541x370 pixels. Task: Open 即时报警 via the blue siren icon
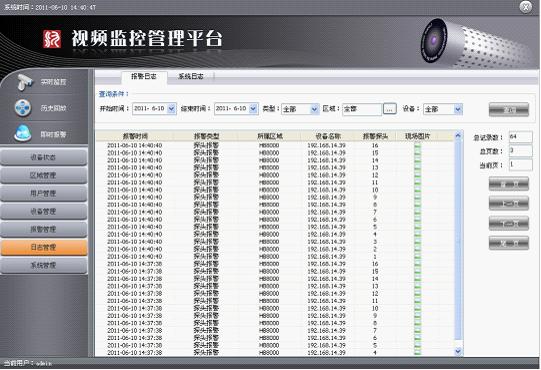(23, 134)
